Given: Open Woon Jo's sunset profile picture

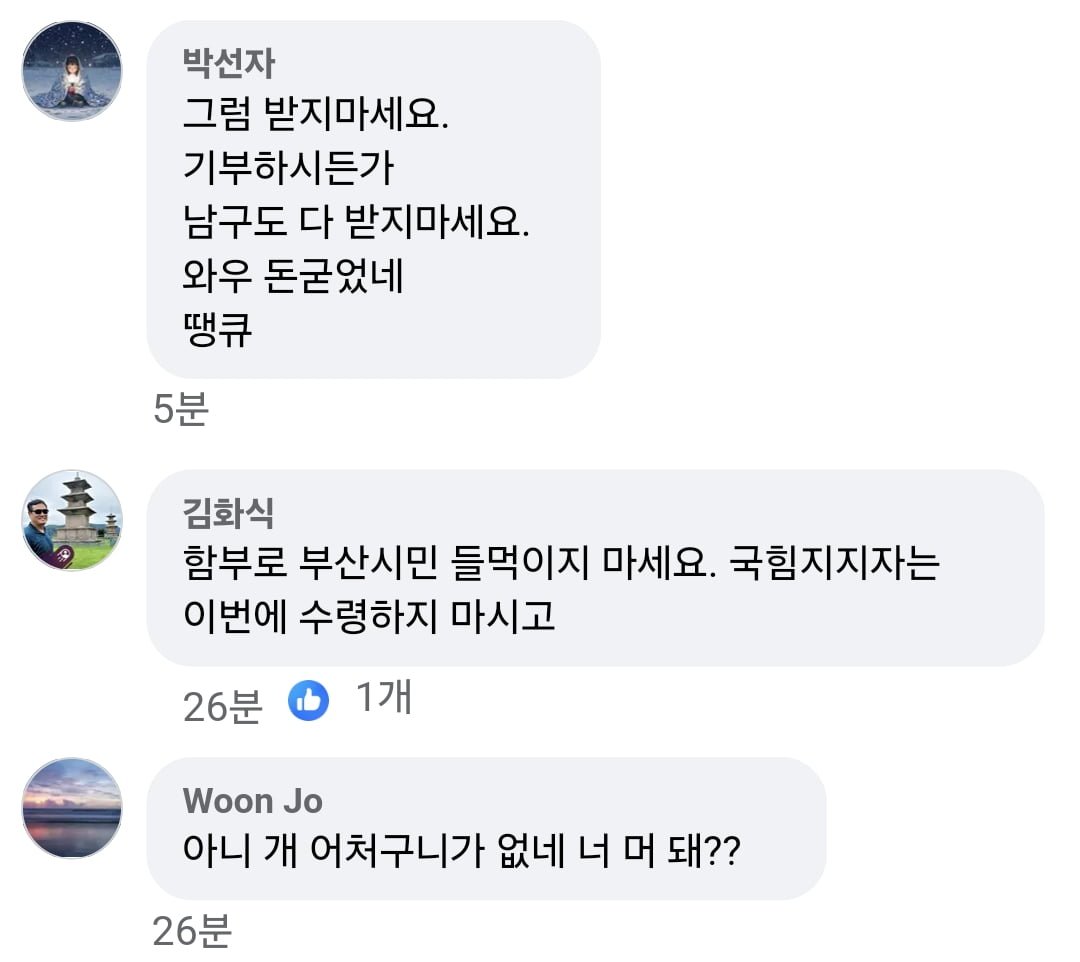Looking at the screenshot, I should (x=72, y=808).
